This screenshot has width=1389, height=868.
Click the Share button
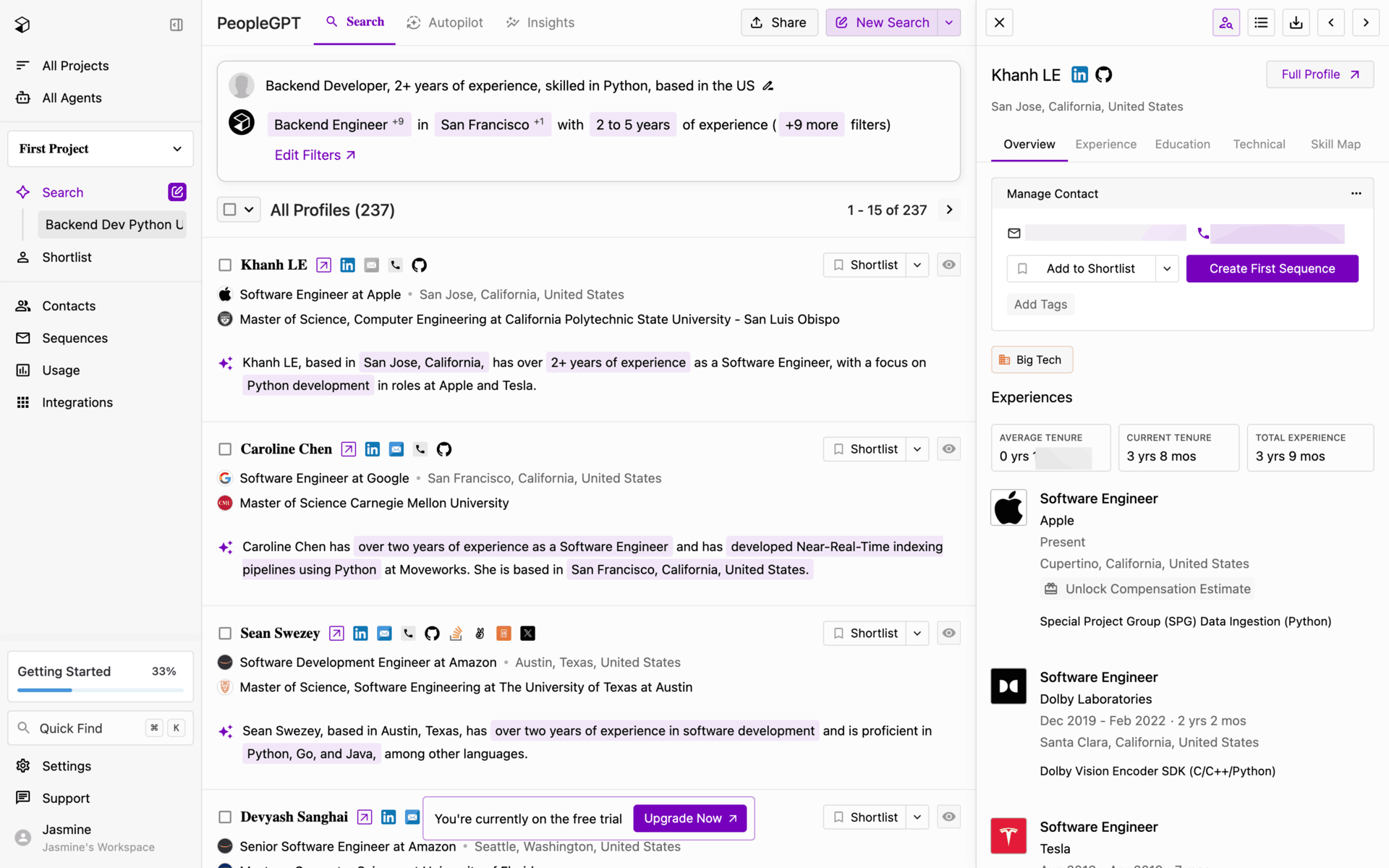pos(779,22)
